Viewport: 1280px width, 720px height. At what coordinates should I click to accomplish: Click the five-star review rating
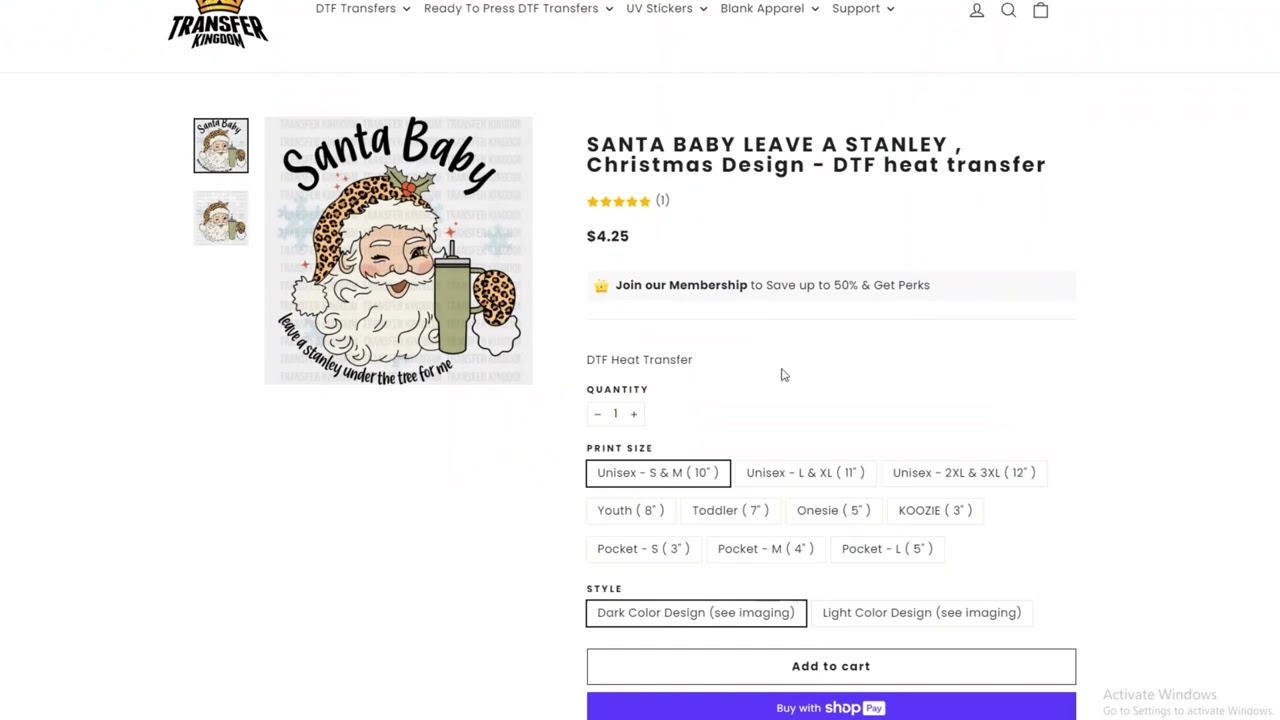click(x=619, y=201)
